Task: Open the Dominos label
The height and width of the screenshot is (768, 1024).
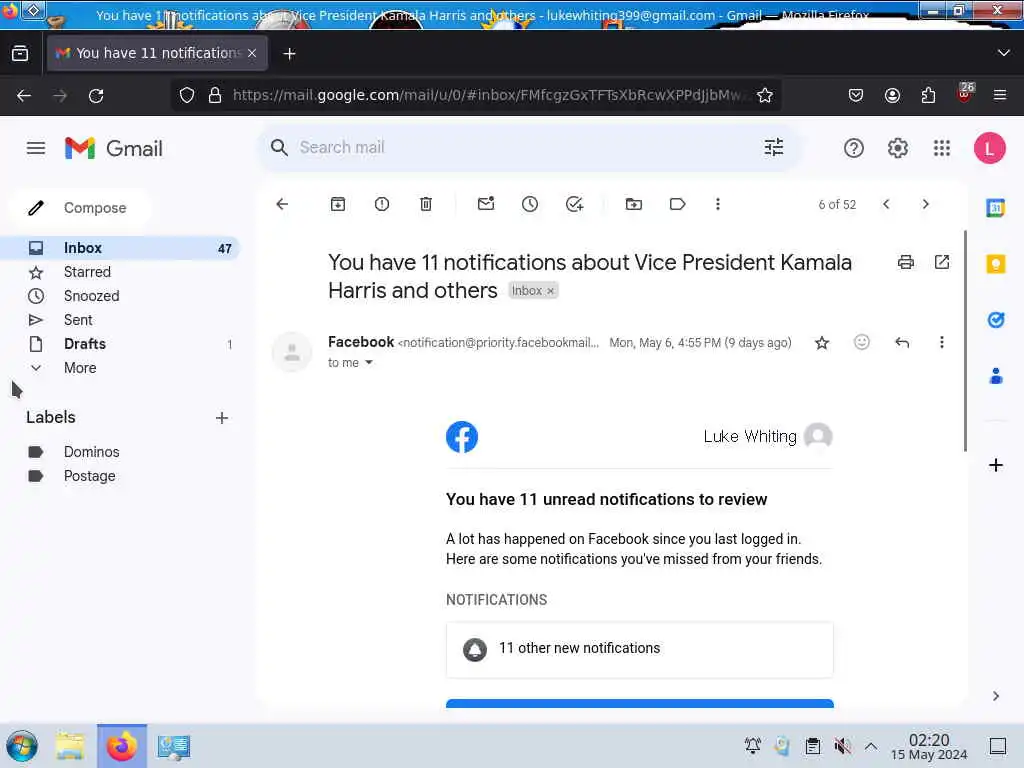Action: (91, 452)
